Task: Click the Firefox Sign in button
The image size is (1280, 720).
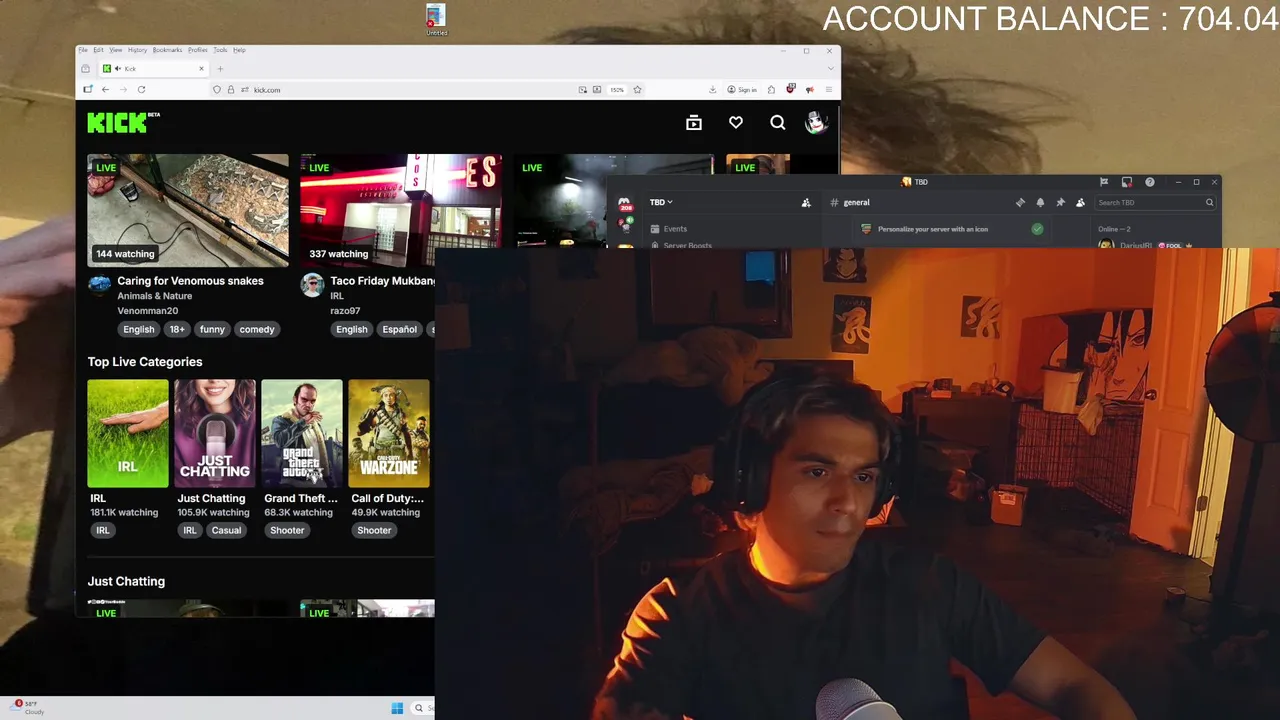Action: click(742, 90)
